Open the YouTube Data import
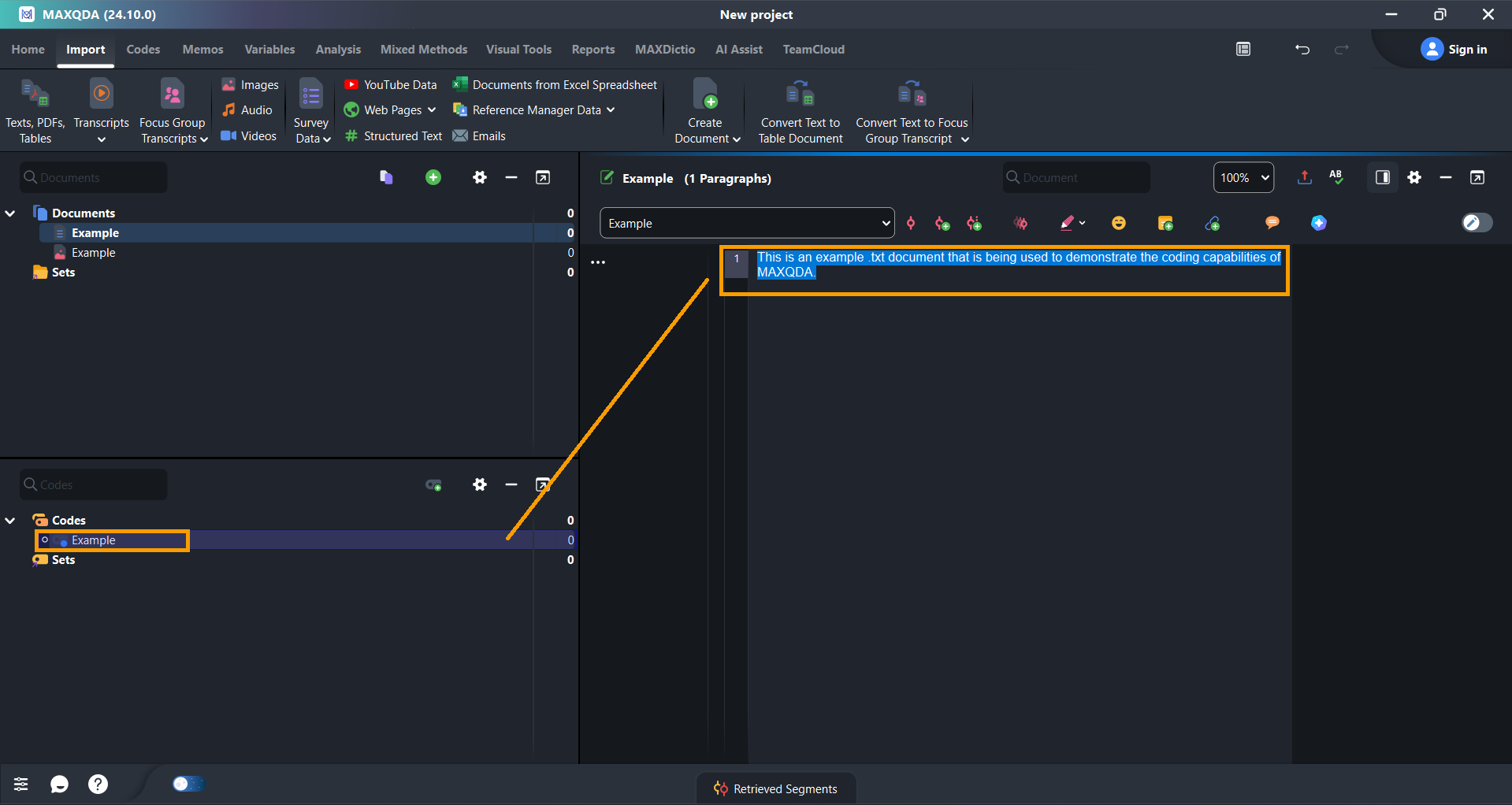The width and height of the screenshot is (1512, 805). click(391, 85)
